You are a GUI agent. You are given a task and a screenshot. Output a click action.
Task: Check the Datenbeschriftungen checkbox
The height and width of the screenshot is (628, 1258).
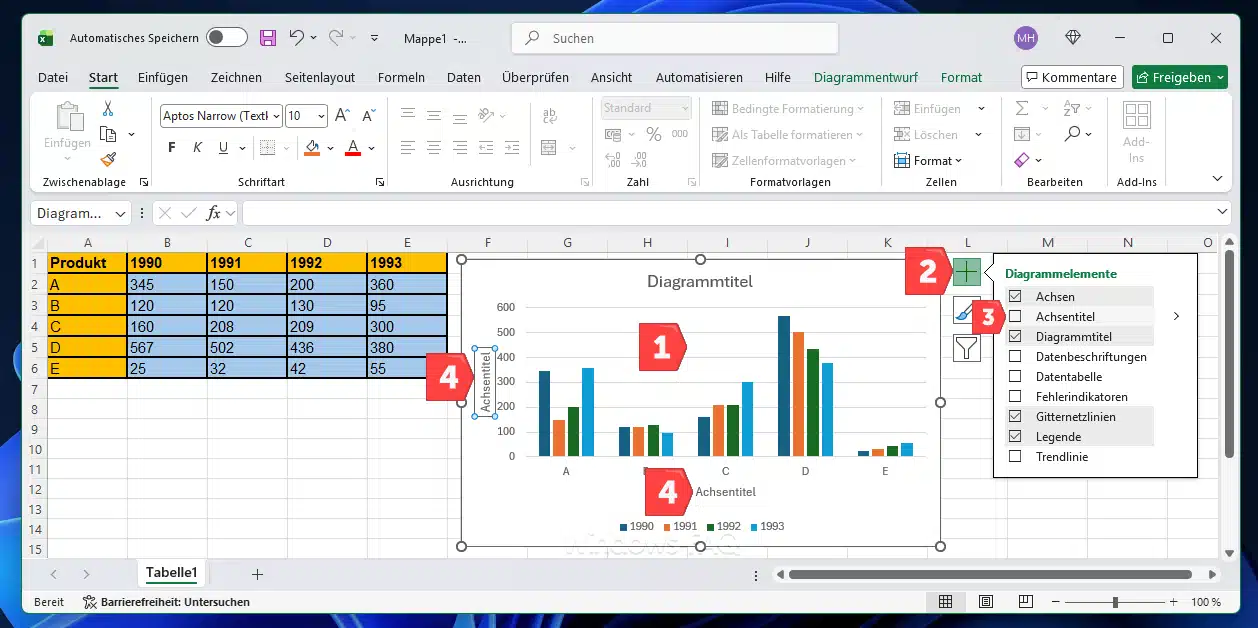coord(1015,357)
